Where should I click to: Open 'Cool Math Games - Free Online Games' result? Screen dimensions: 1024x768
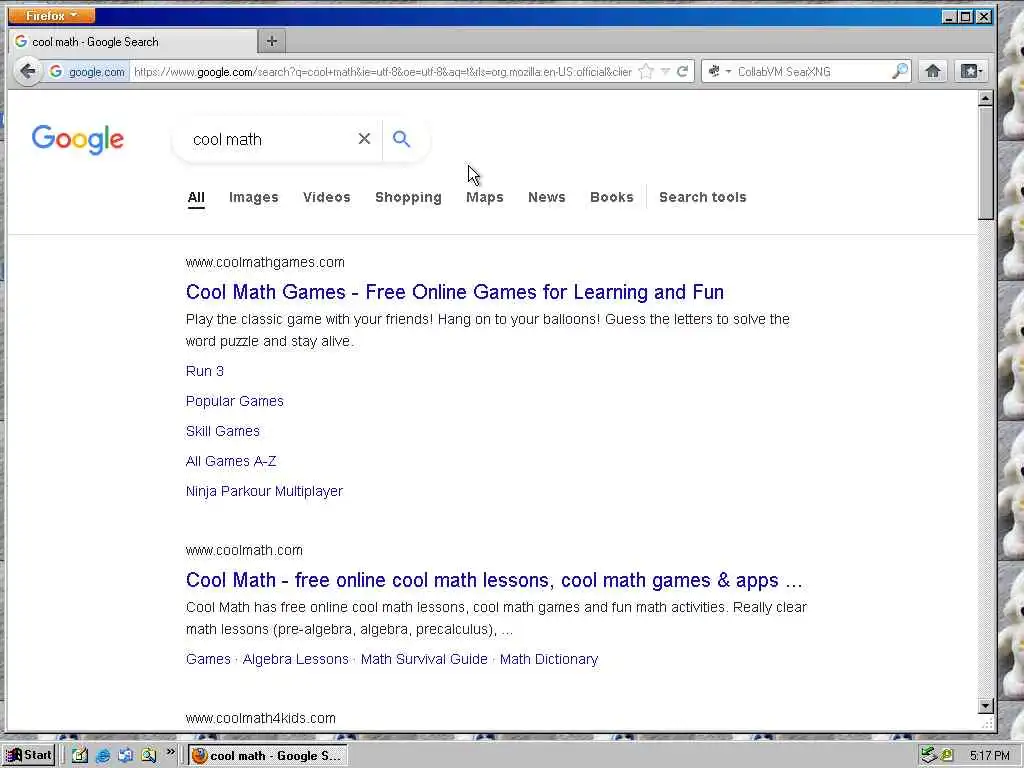455,292
